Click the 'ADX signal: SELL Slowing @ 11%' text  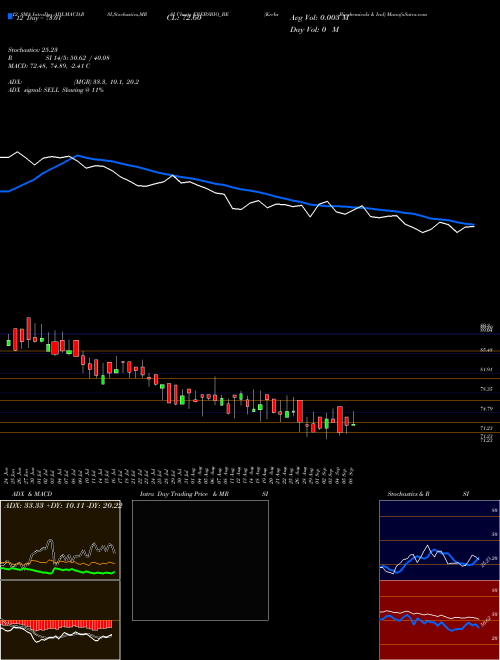[56, 90]
